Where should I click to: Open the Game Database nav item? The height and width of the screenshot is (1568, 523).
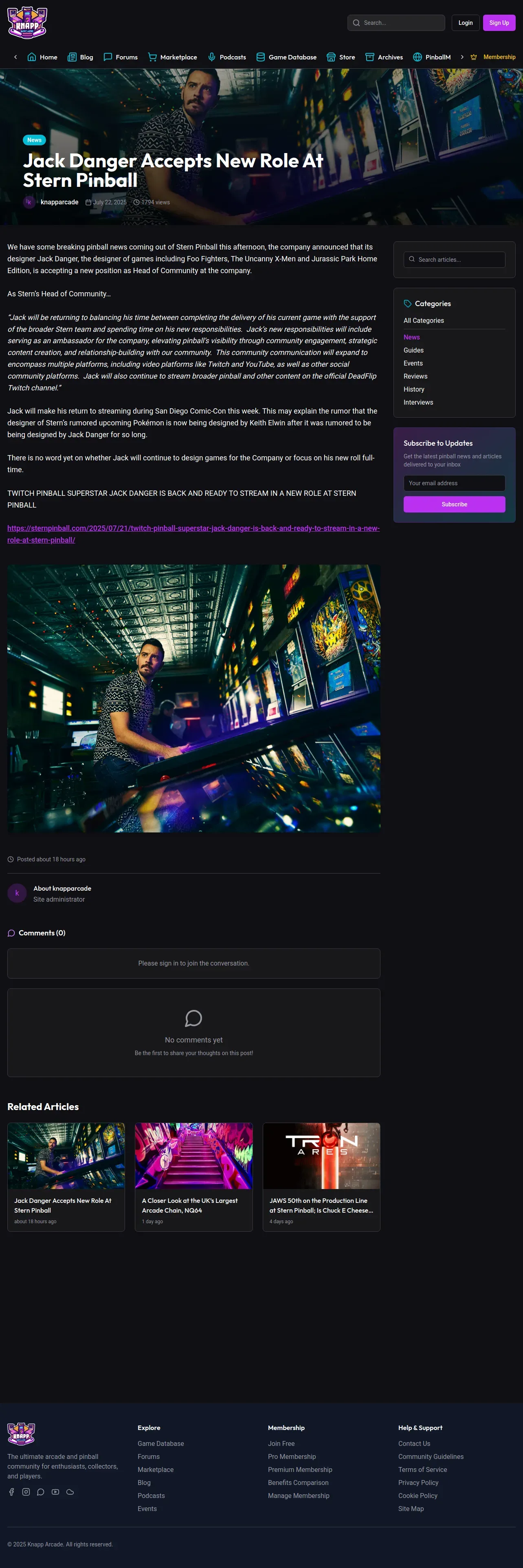click(287, 57)
